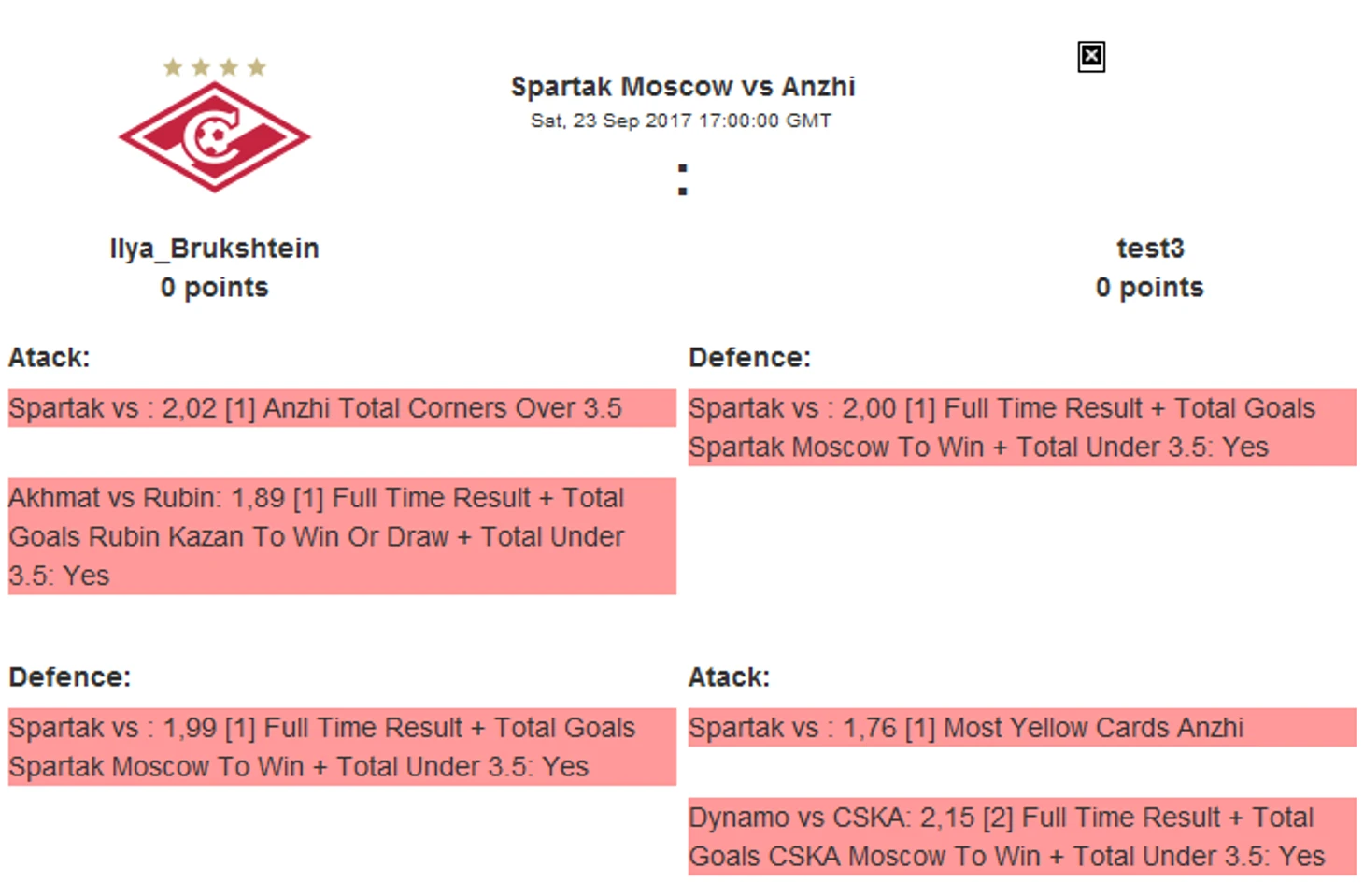1364x896 pixels.
Task: Click the 0 points label under test3
Action: (1149, 288)
